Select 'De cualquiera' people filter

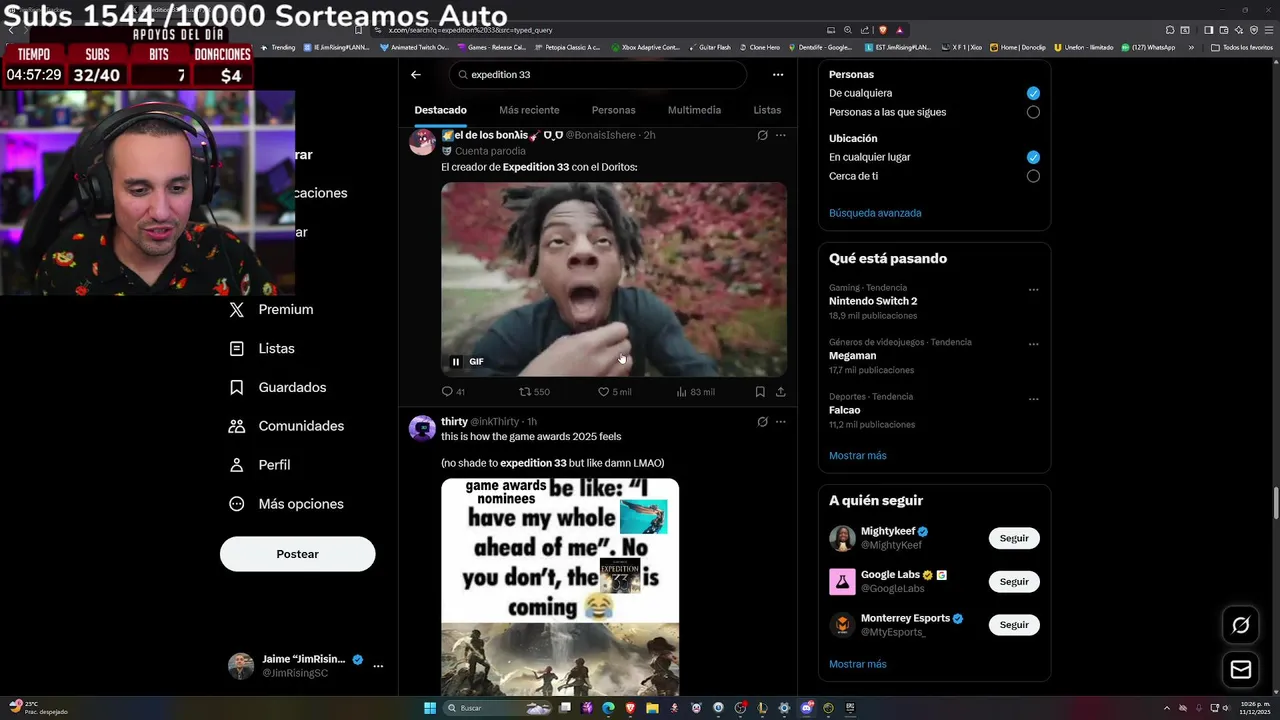pyautogui.click(x=1033, y=93)
